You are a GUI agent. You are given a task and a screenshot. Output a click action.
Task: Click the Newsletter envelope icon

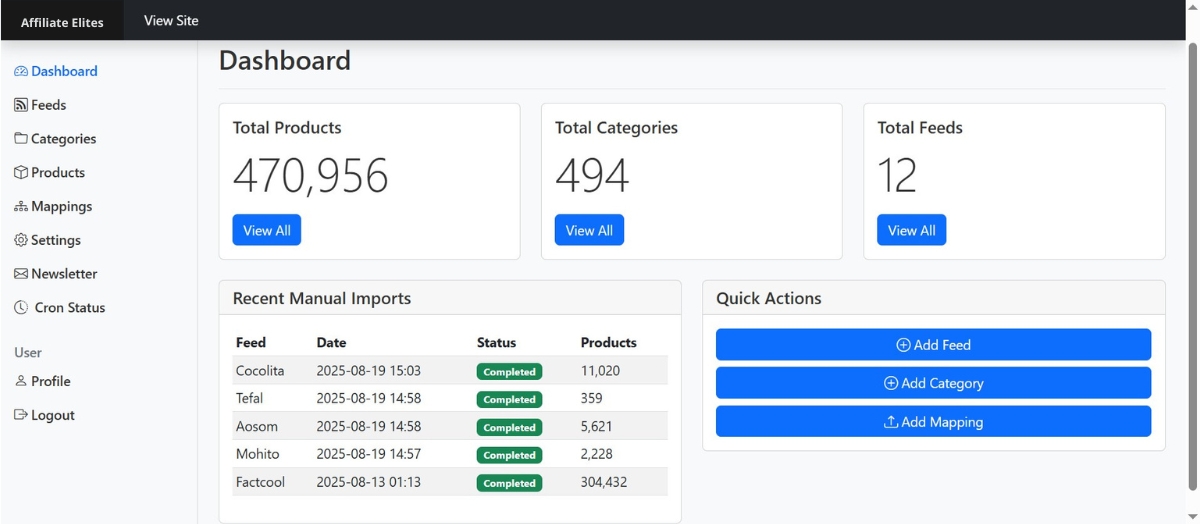click(x=21, y=274)
